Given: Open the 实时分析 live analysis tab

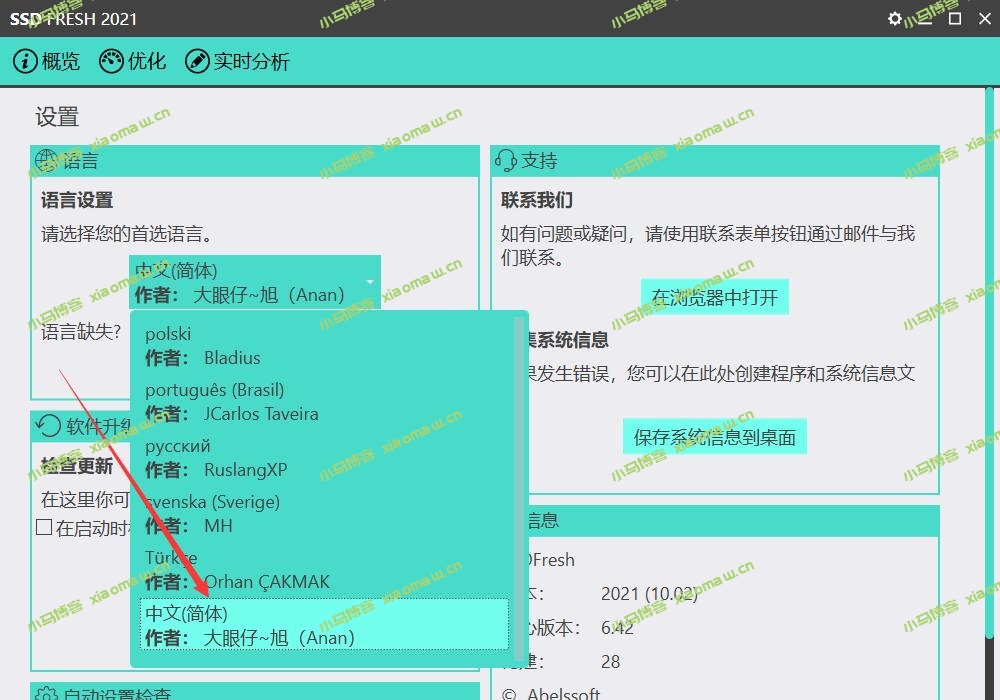Looking at the screenshot, I should click(237, 61).
